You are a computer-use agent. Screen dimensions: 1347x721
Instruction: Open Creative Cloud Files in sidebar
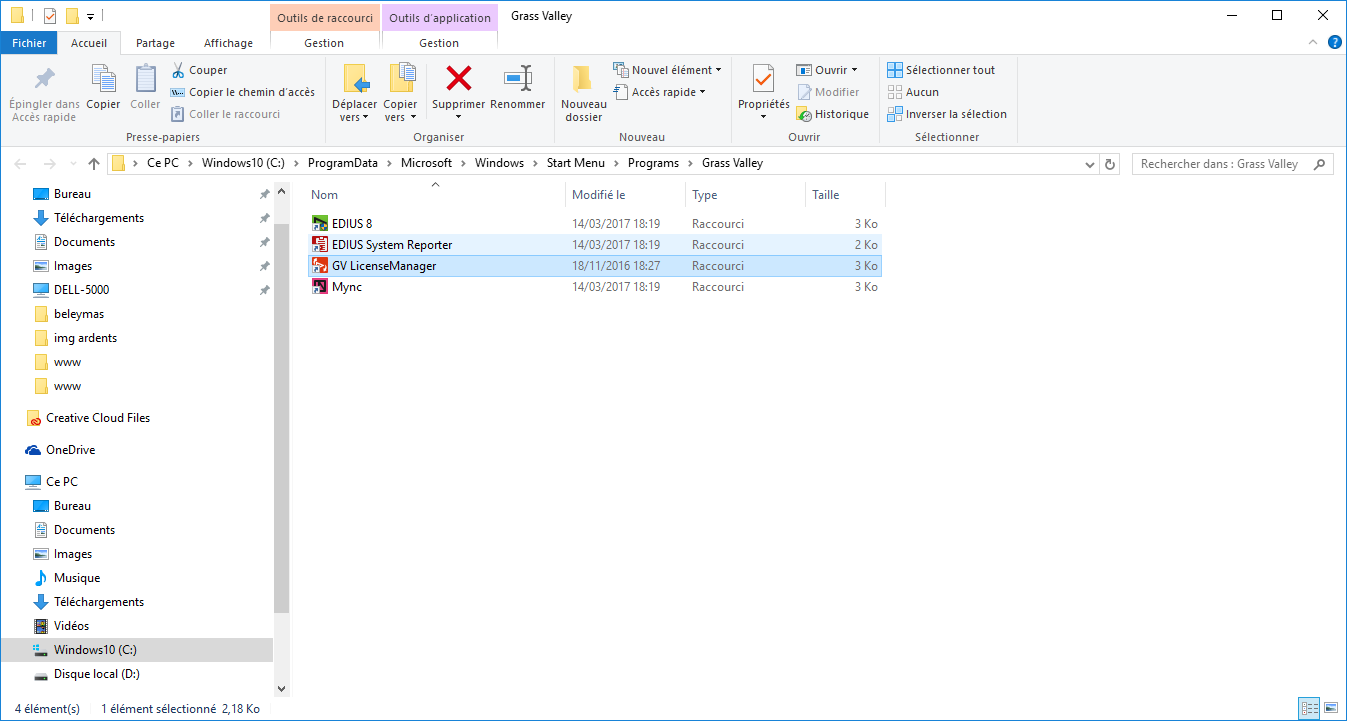click(x=87, y=418)
